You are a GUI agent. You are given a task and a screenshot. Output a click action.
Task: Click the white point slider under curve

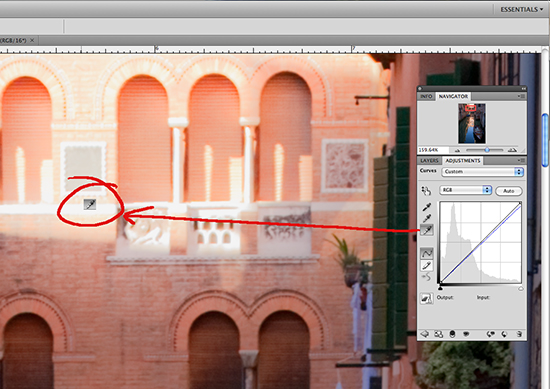click(x=521, y=288)
